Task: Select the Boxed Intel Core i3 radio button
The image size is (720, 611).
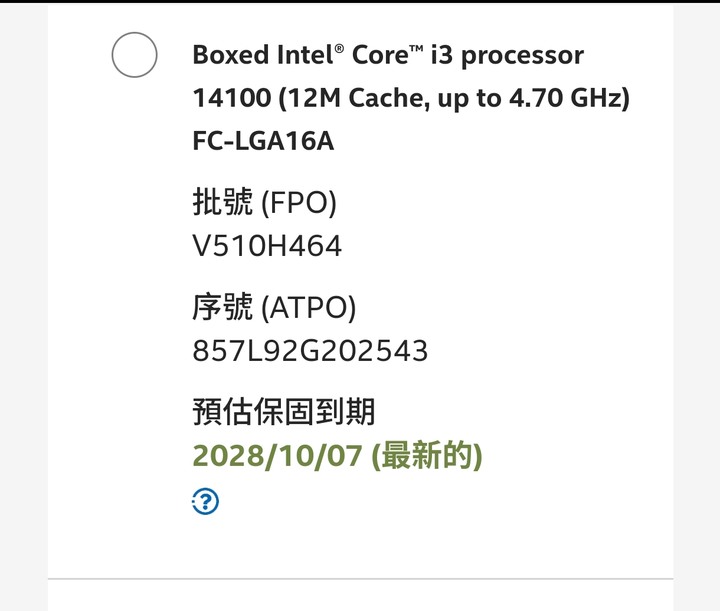Action: tap(135, 55)
